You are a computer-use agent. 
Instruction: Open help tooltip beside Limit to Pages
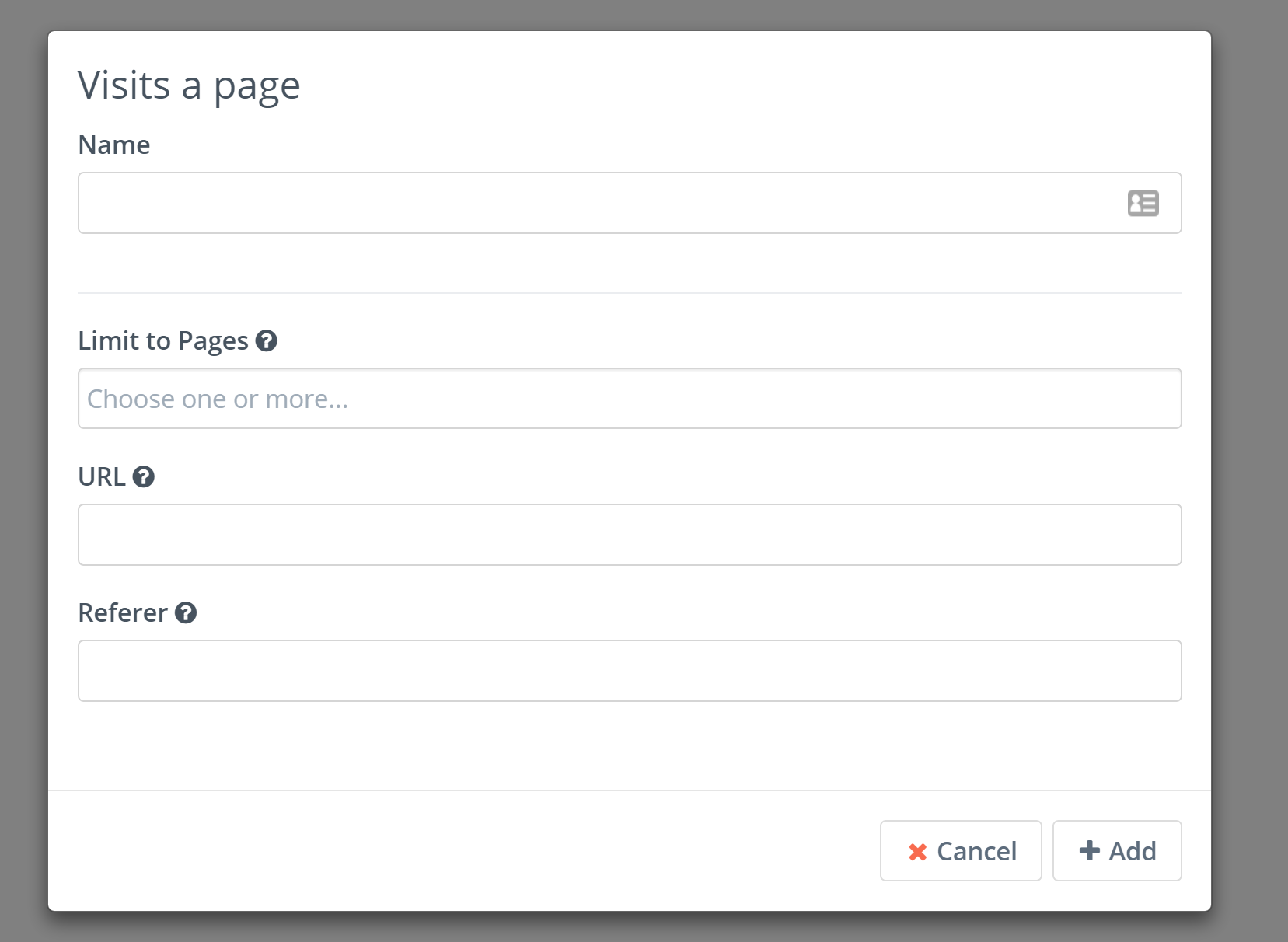click(x=267, y=340)
